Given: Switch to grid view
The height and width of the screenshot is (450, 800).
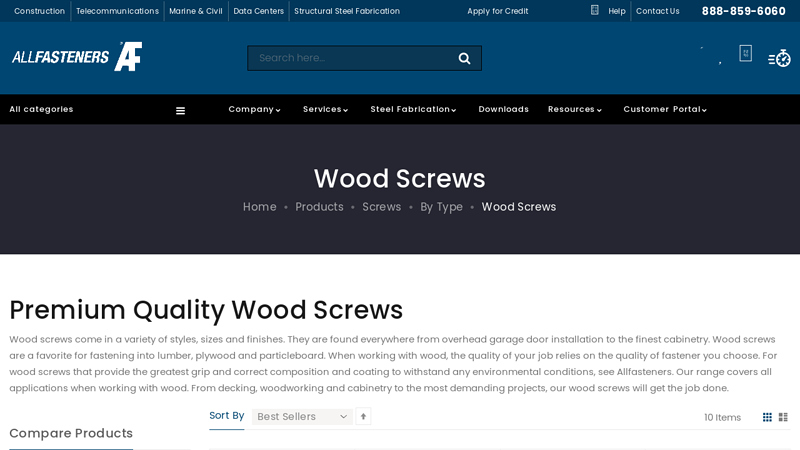Looking at the screenshot, I should pyautogui.click(x=767, y=417).
